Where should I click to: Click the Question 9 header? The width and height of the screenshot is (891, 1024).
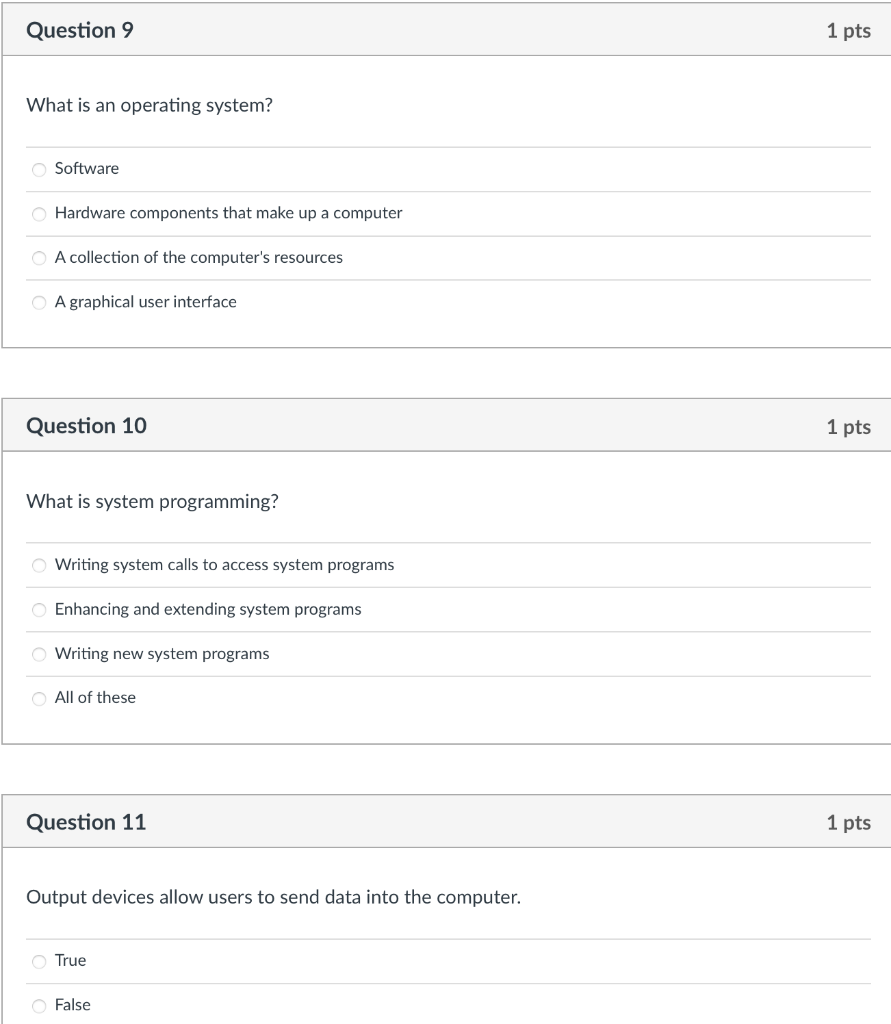[x=82, y=30]
